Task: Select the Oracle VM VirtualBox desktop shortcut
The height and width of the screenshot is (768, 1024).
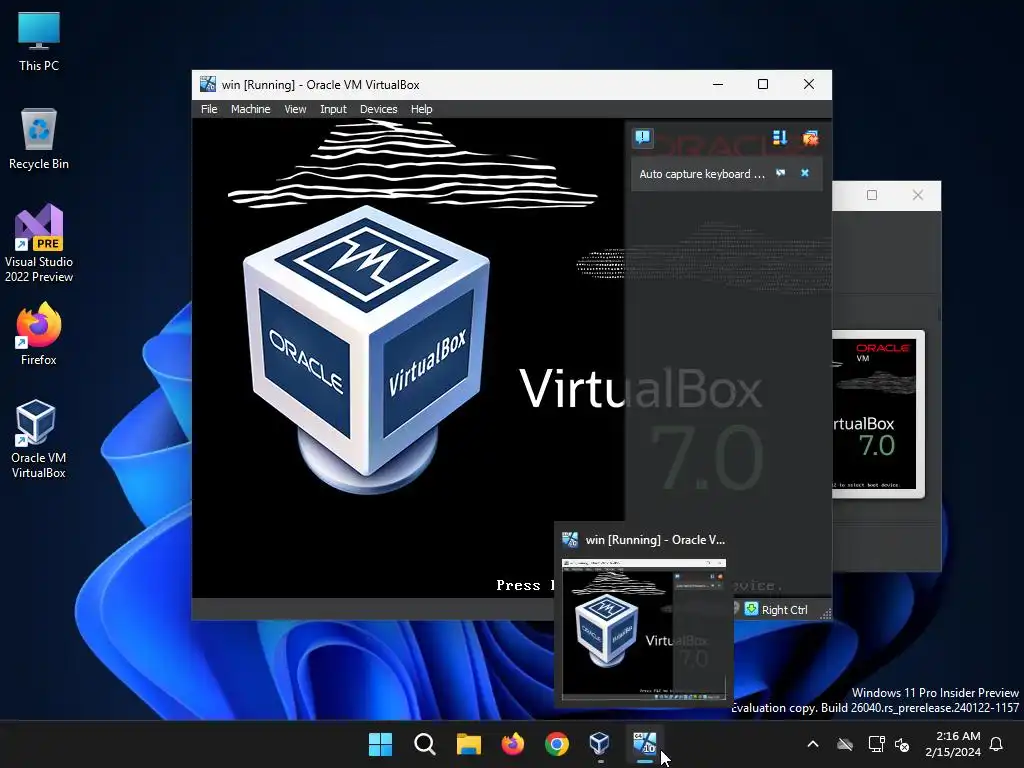Action: pyautogui.click(x=39, y=439)
